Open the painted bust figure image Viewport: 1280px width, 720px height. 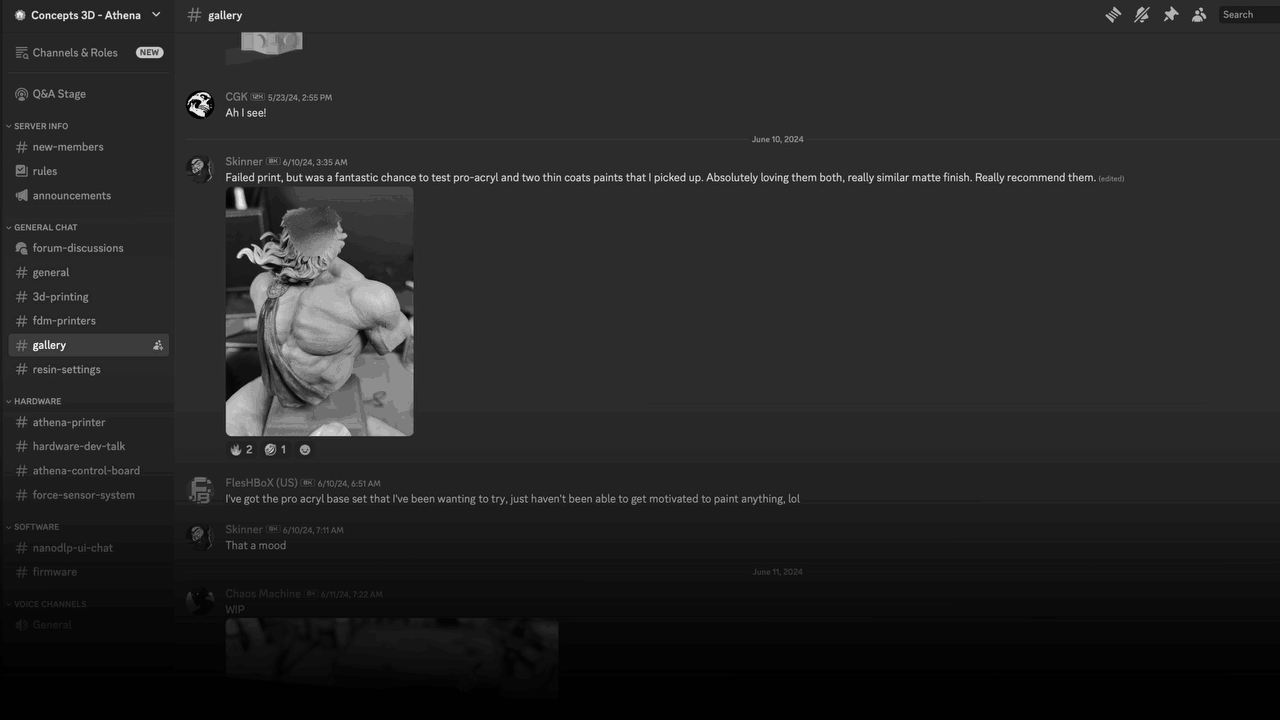point(319,311)
